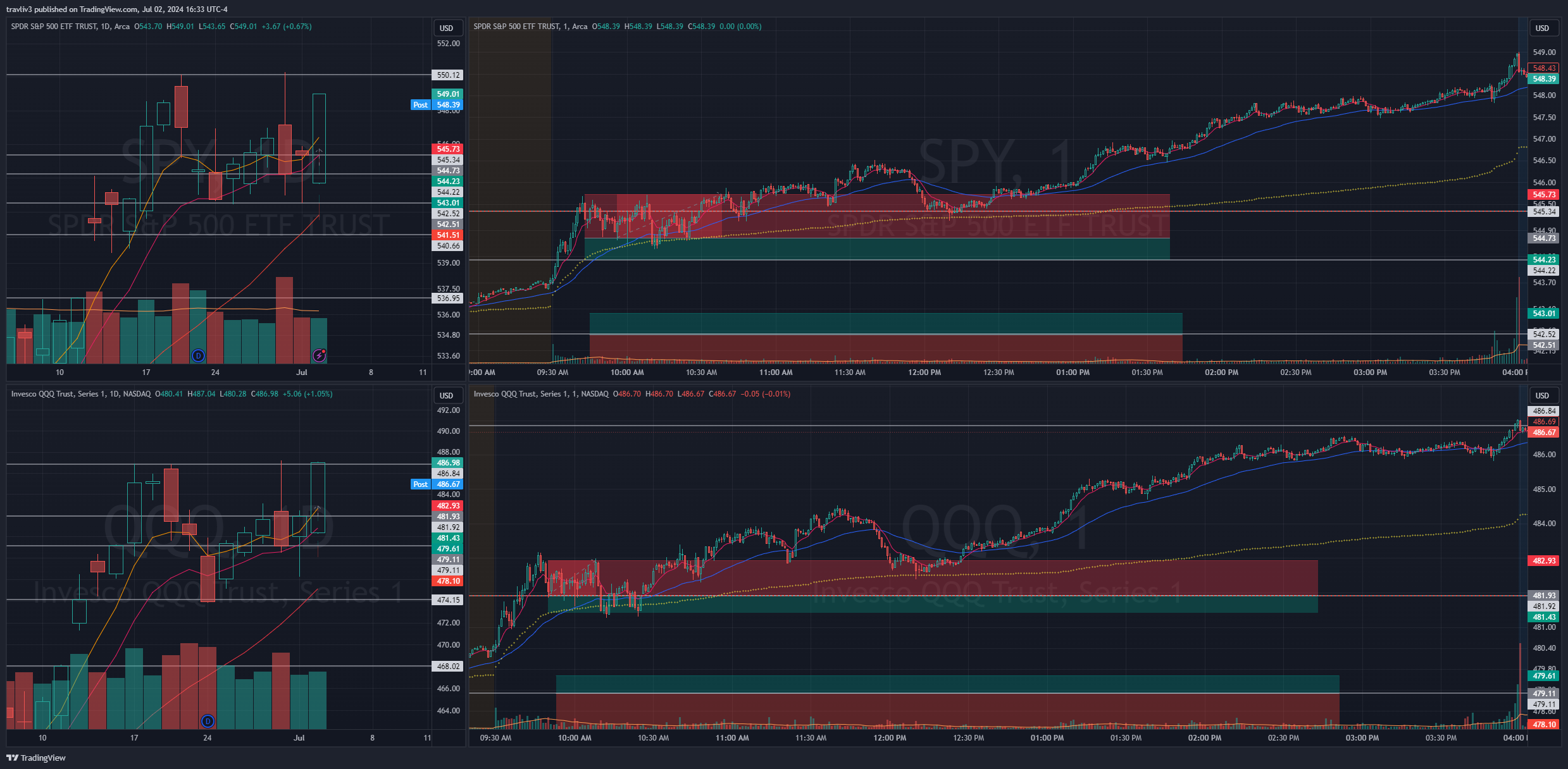Click the USD currency button on SPY 1-minute chart
Screen dimensions: 1568x769
(1542, 28)
